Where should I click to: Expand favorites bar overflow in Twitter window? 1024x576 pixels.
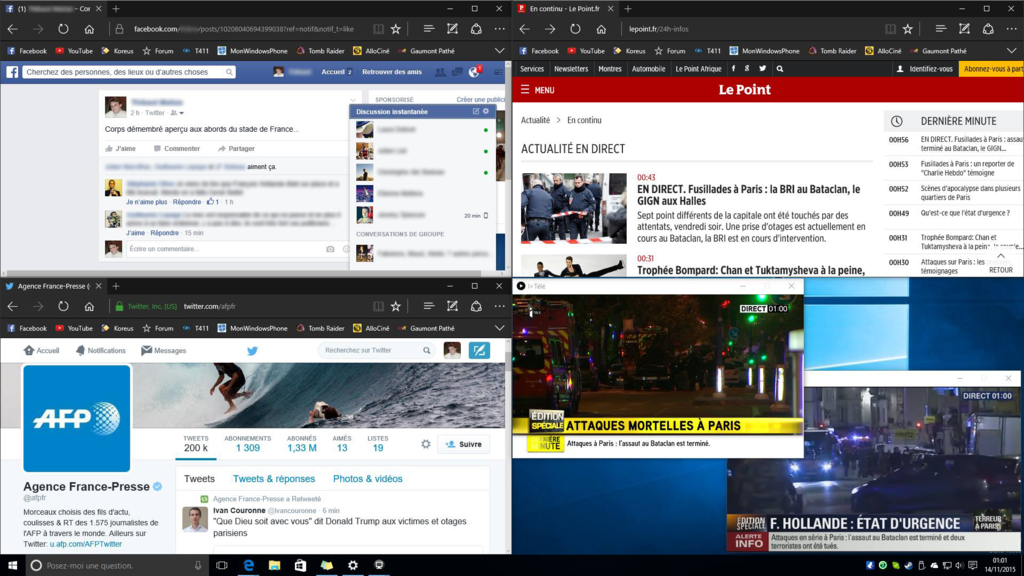(500, 328)
